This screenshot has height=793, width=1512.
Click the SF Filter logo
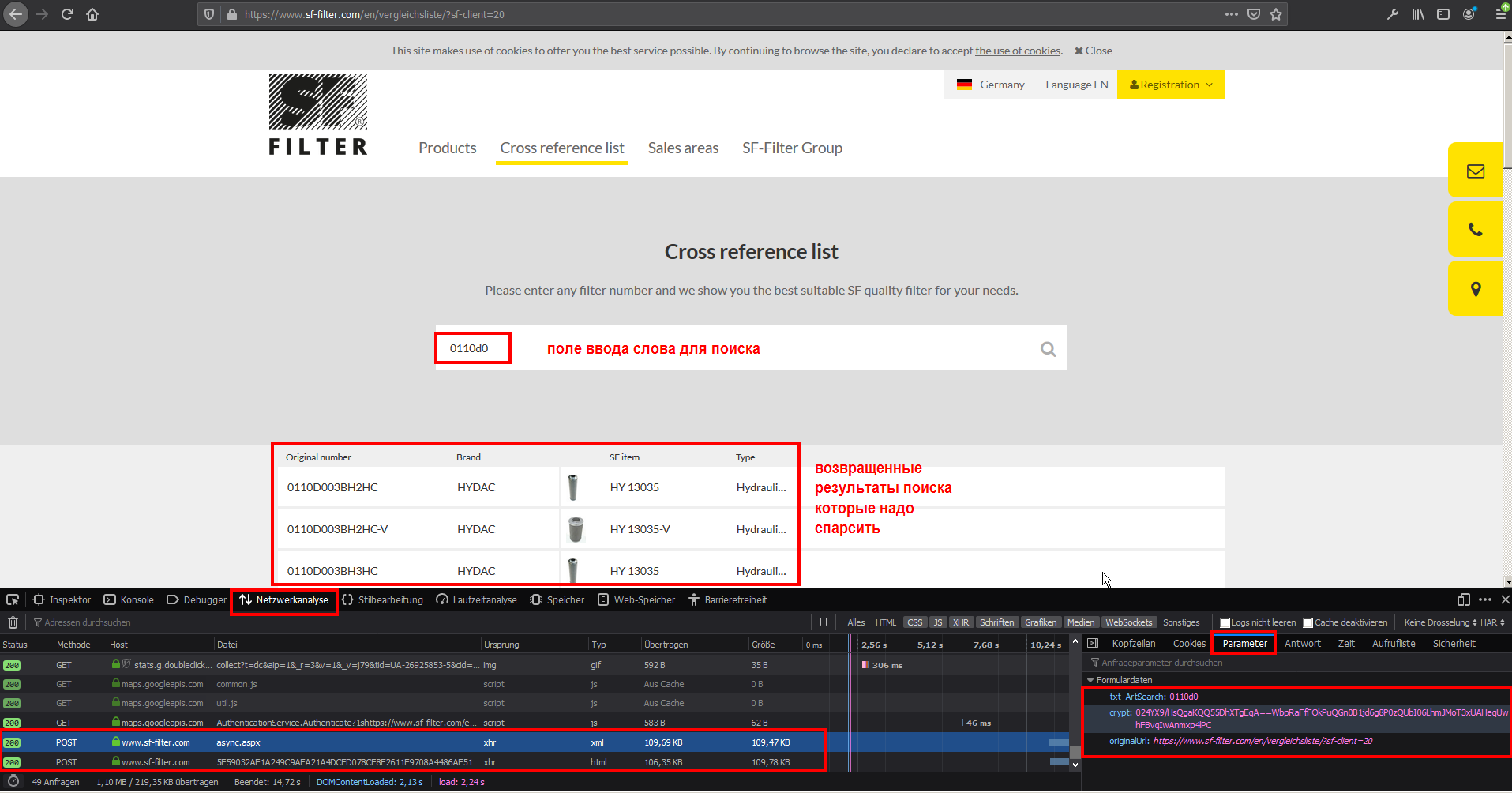point(317,115)
